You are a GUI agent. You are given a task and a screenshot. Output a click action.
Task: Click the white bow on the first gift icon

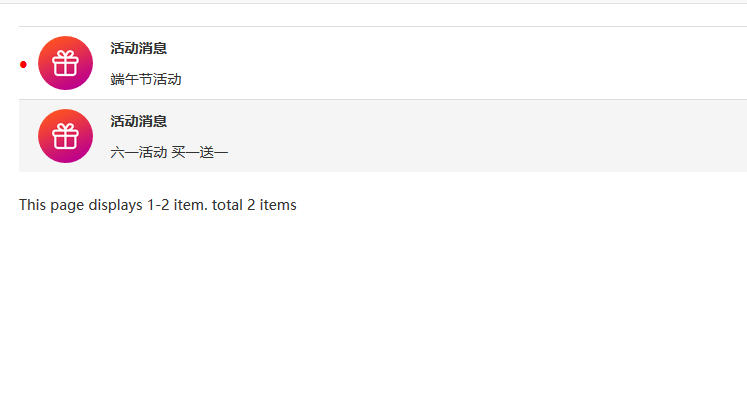coord(65,54)
